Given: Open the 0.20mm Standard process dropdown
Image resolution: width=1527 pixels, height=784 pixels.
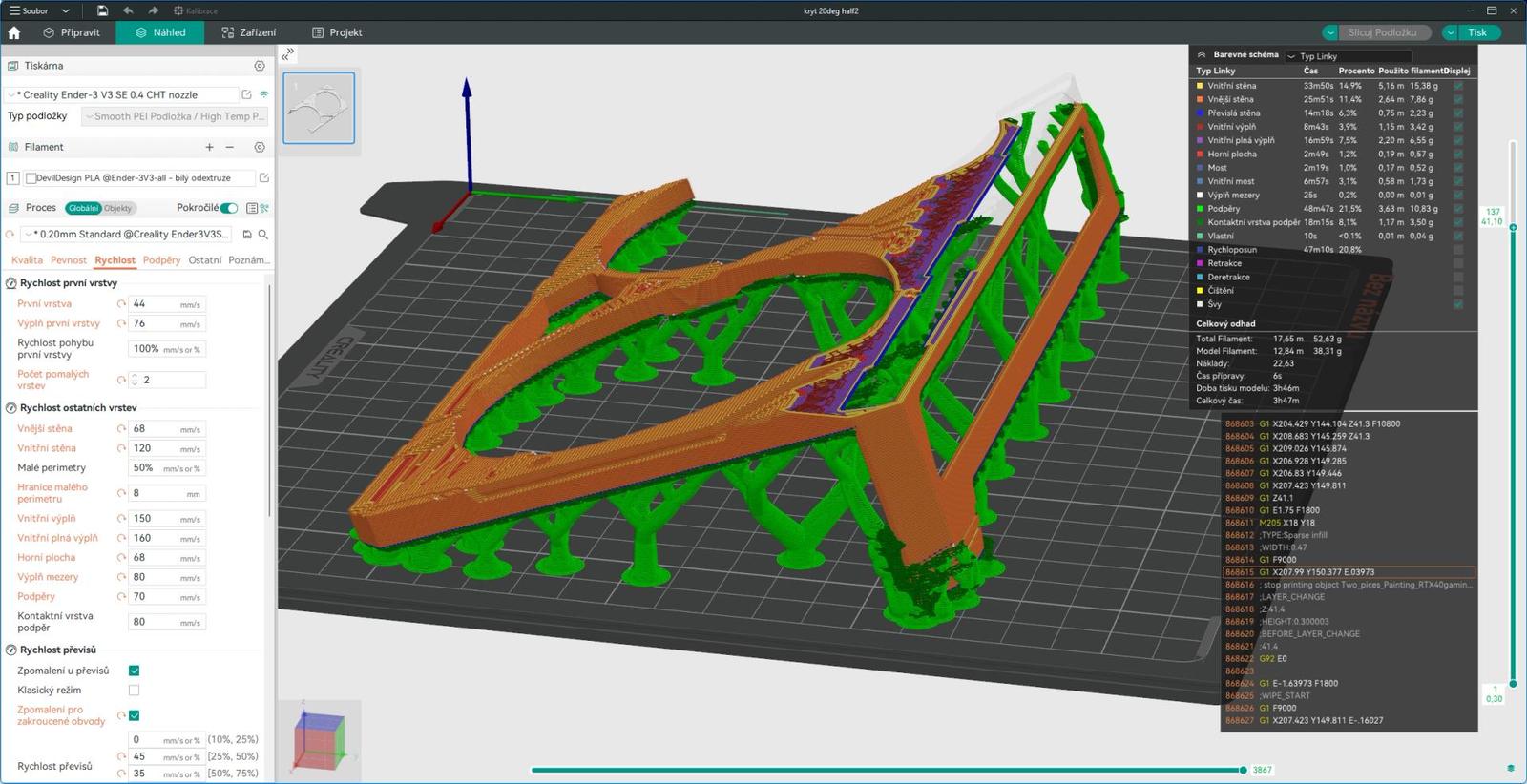Looking at the screenshot, I should pos(125,234).
